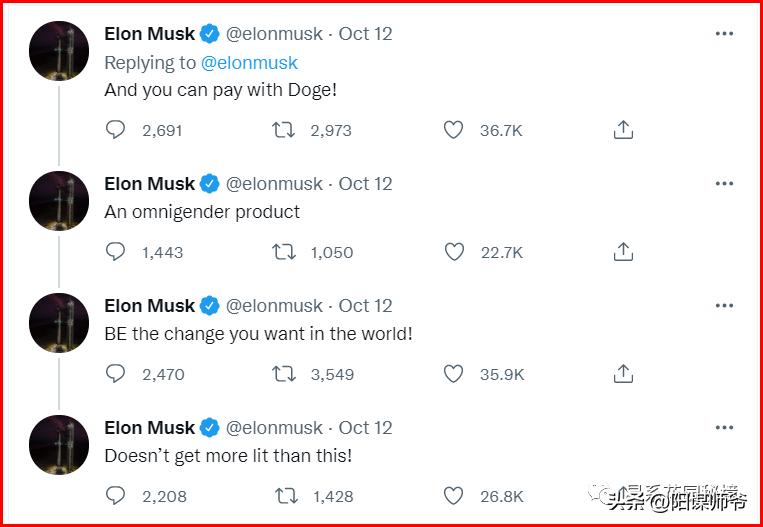The width and height of the screenshot is (763, 527).
Task: Click the @elonmusk link after "Replying to"
Action: pos(249,62)
